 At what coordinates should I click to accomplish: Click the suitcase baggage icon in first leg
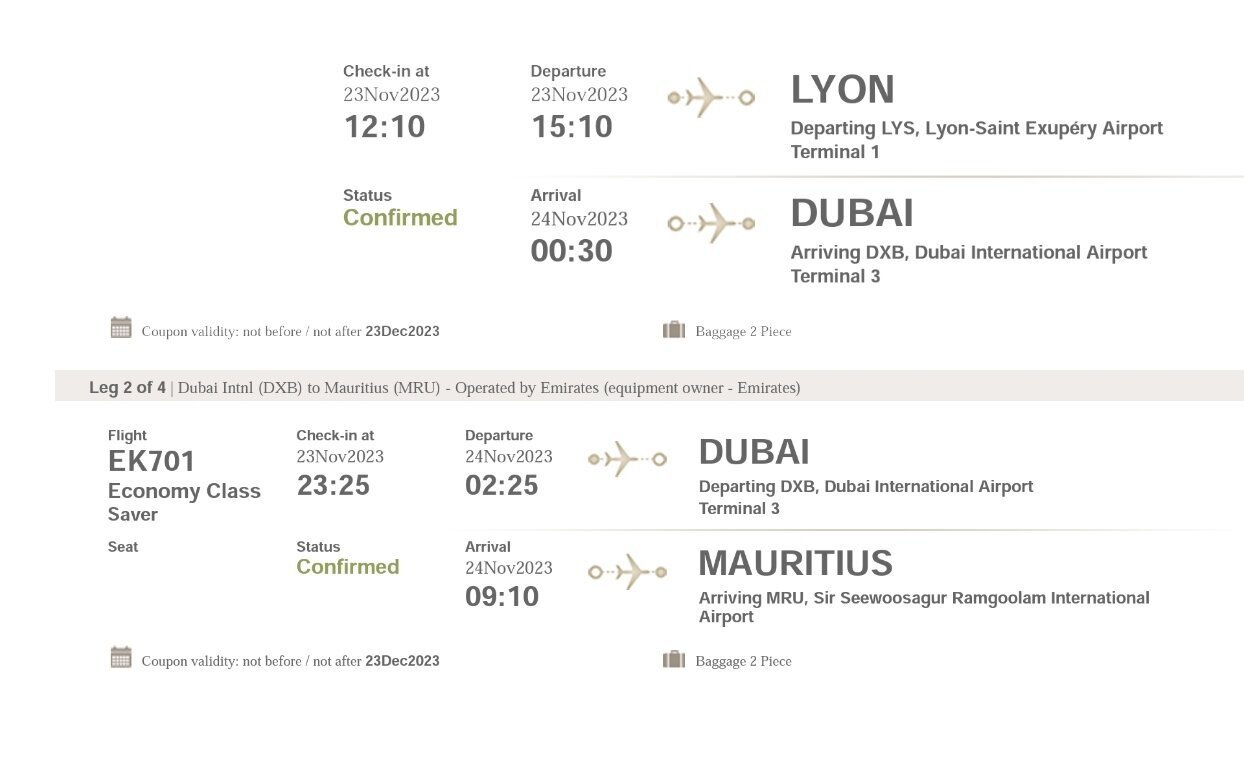674,329
